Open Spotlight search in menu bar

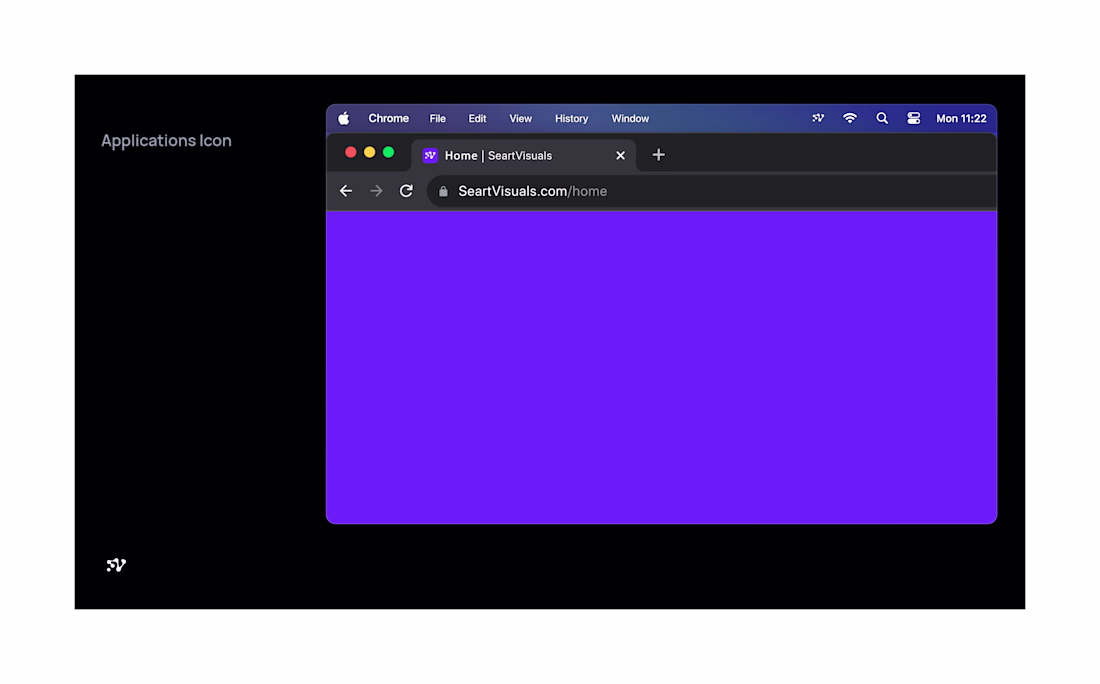882,119
